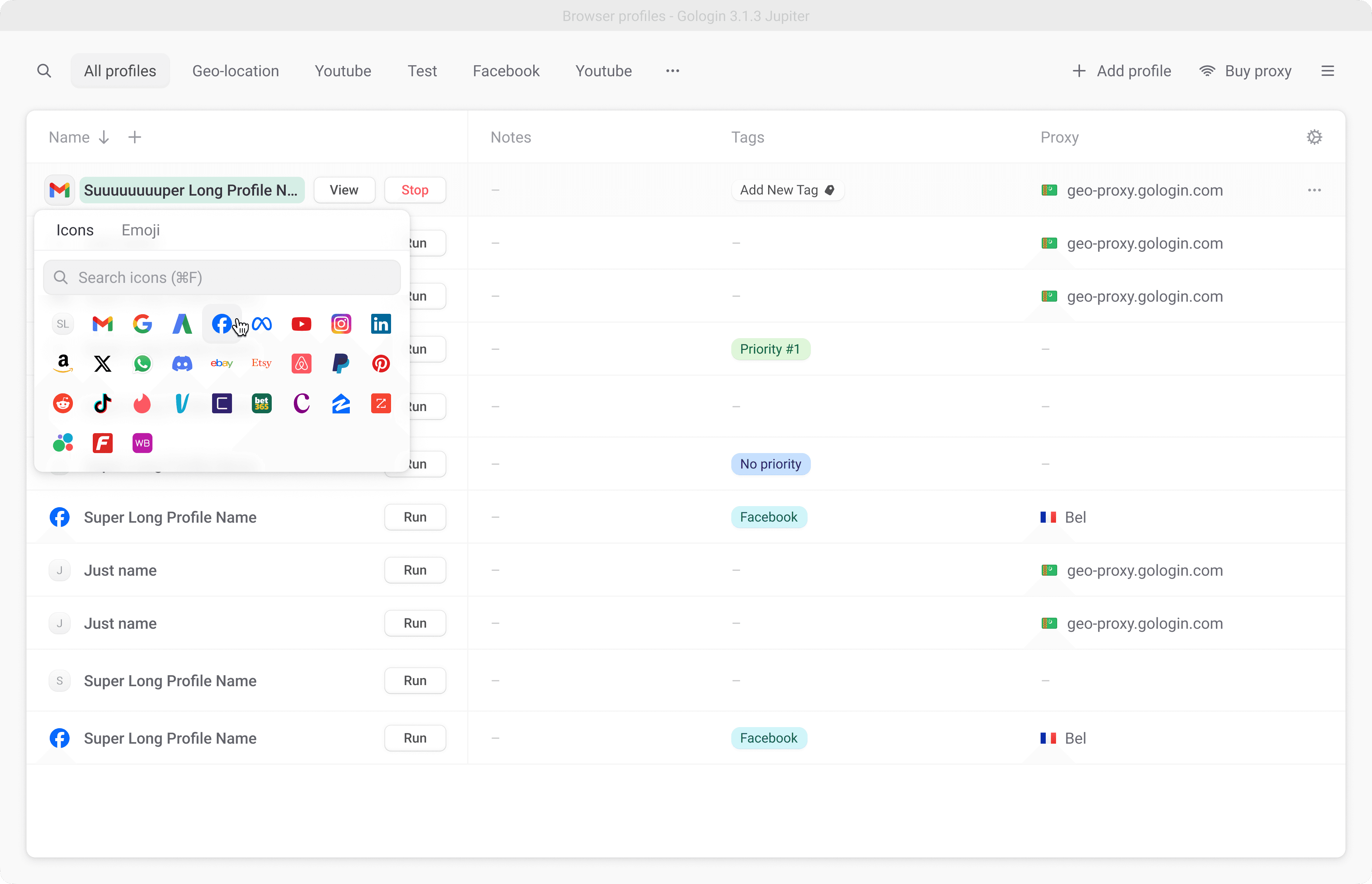
Task: Choose the YouTube play icon
Action: [x=301, y=324]
